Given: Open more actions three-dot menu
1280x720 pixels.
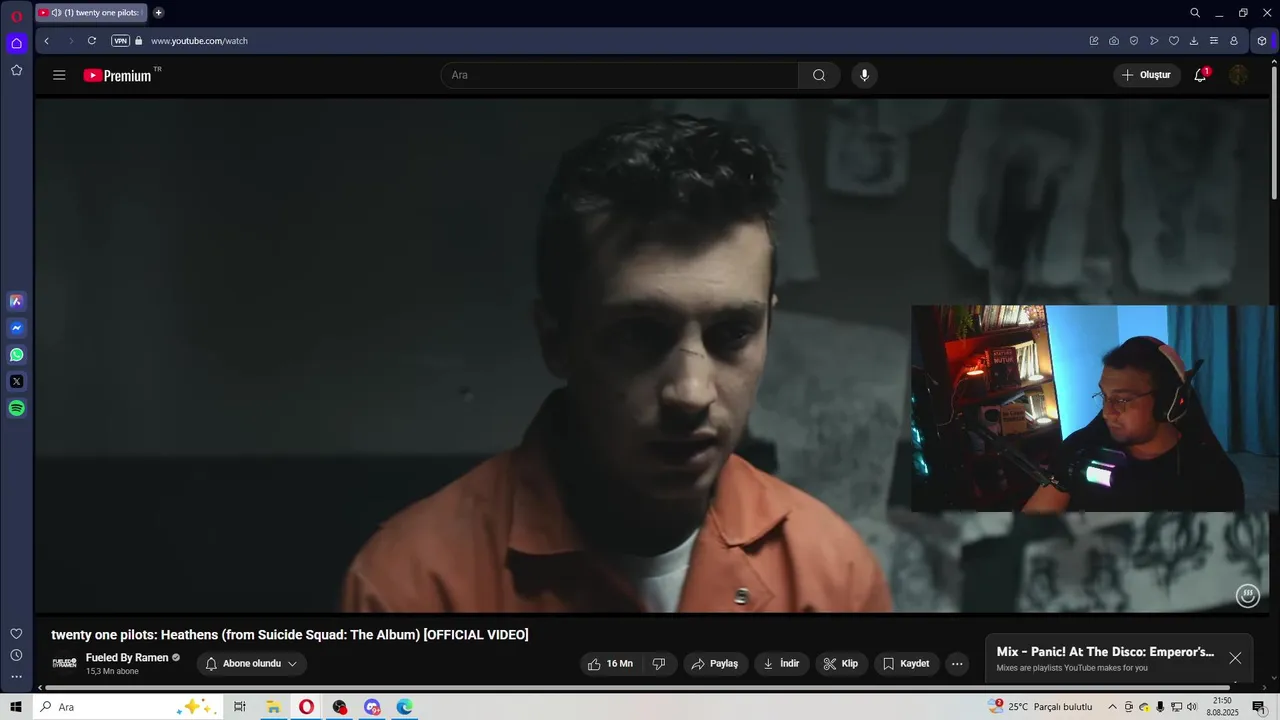Looking at the screenshot, I should click(x=957, y=664).
